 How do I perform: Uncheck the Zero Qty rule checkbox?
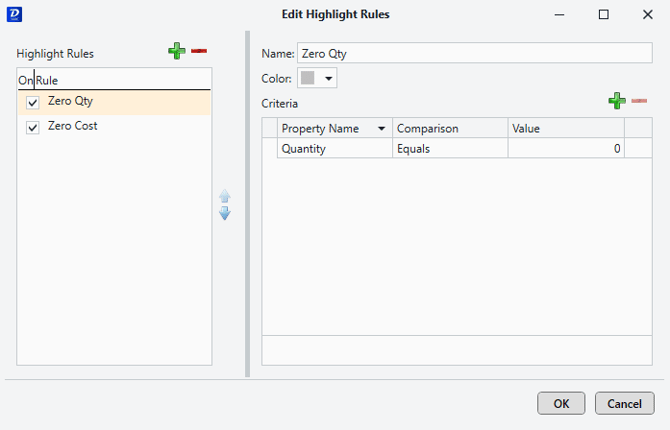pyautogui.click(x=33, y=102)
